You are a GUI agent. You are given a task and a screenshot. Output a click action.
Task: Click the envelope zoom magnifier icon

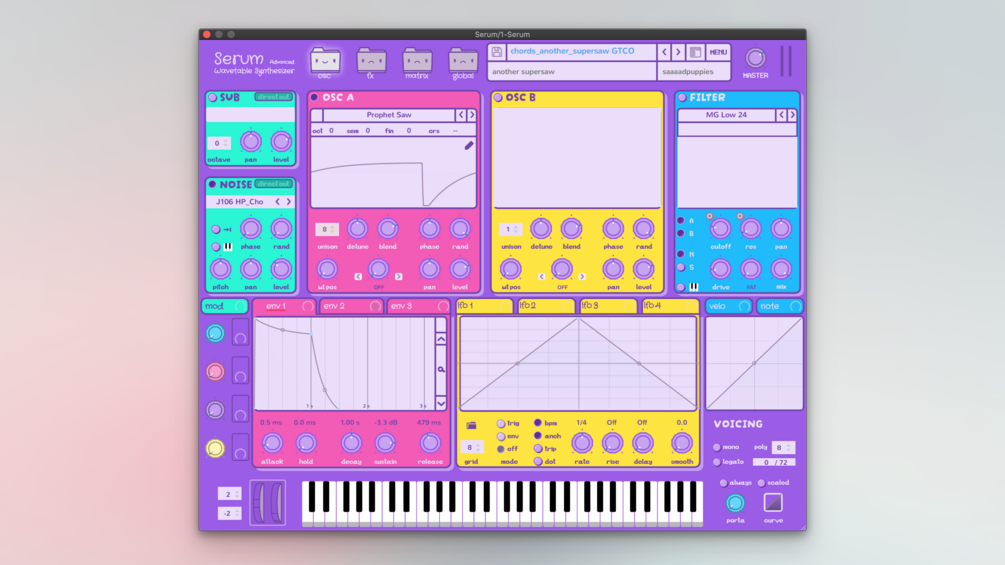(x=441, y=370)
